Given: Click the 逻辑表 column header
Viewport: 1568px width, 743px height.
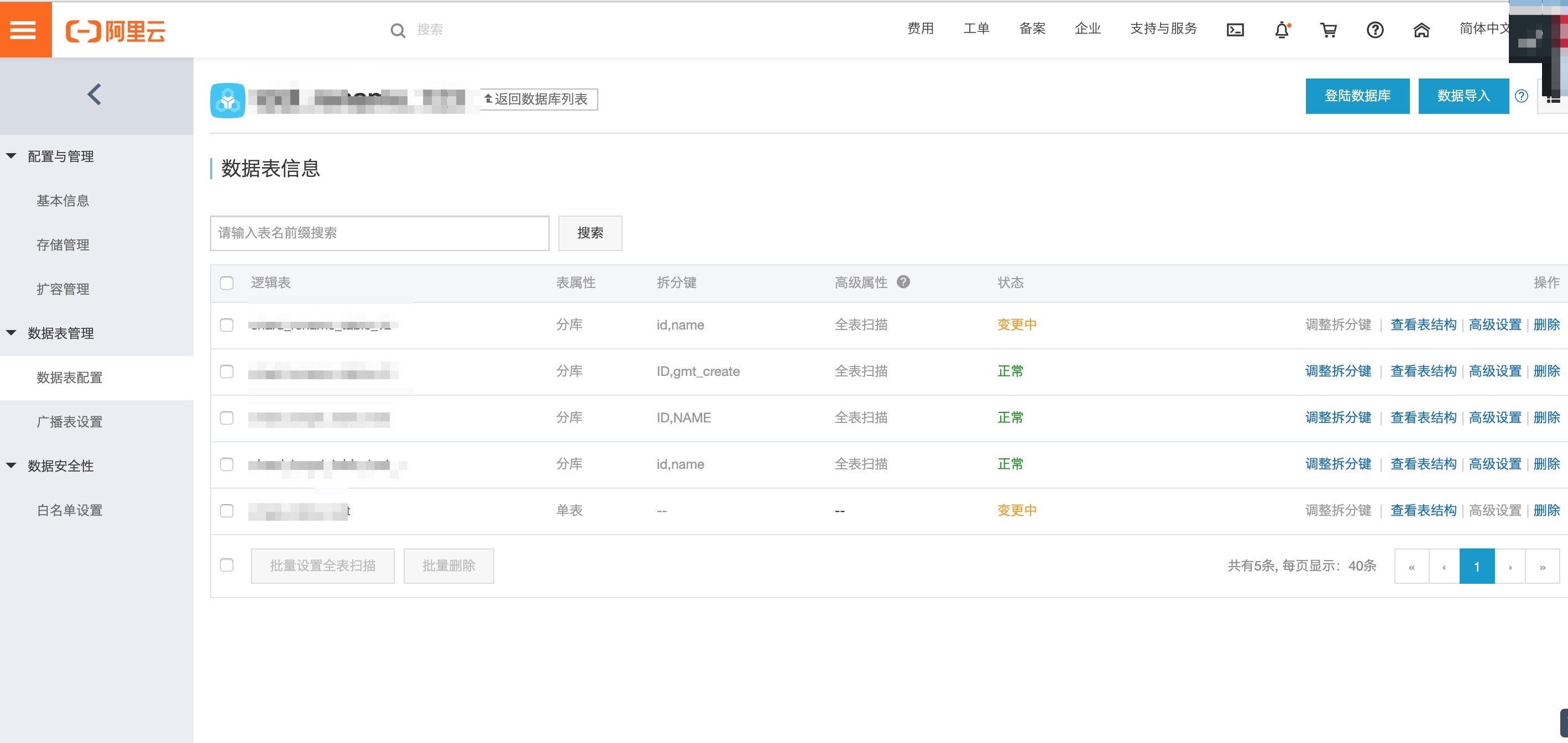Looking at the screenshot, I should pos(271,282).
